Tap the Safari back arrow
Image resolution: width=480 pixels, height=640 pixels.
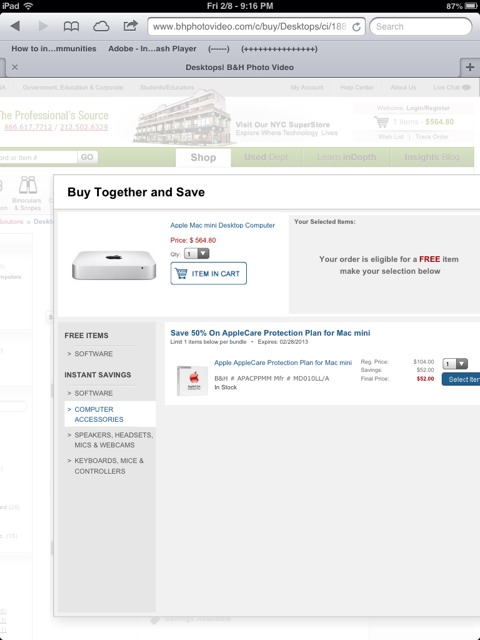coord(16,27)
